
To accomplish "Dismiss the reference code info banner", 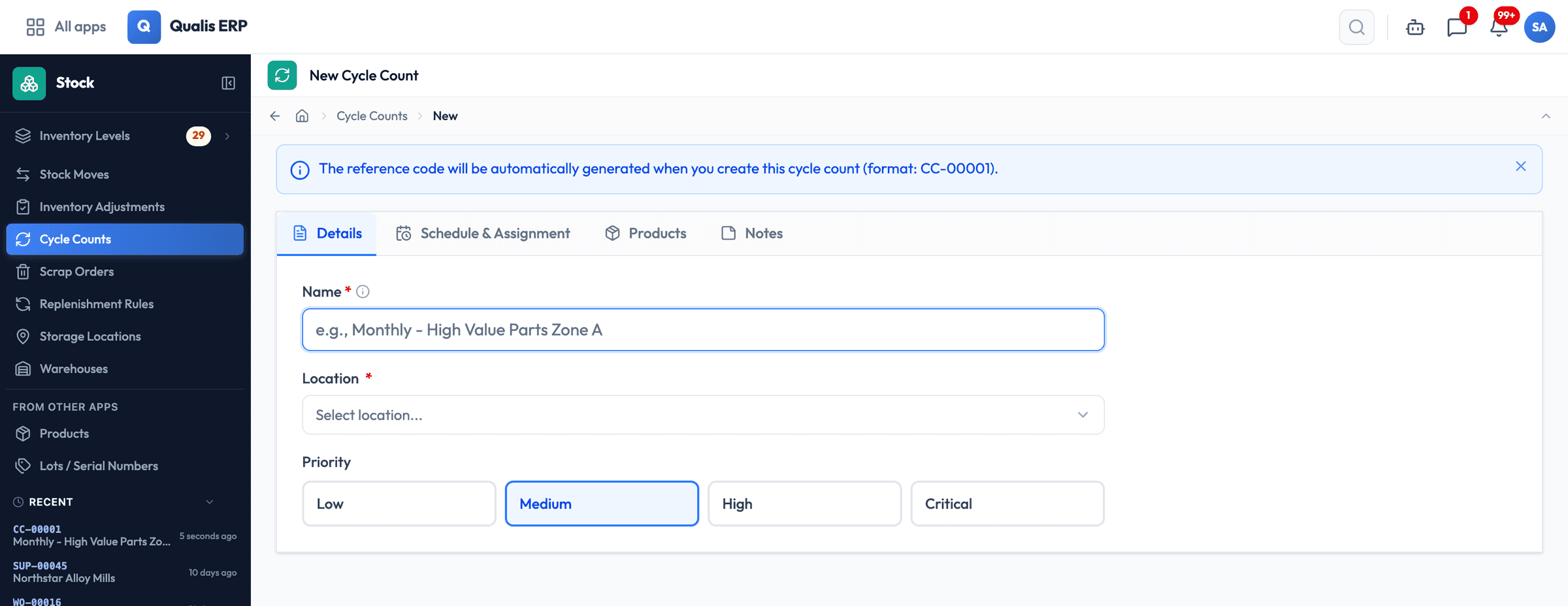I will pyautogui.click(x=1521, y=167).
